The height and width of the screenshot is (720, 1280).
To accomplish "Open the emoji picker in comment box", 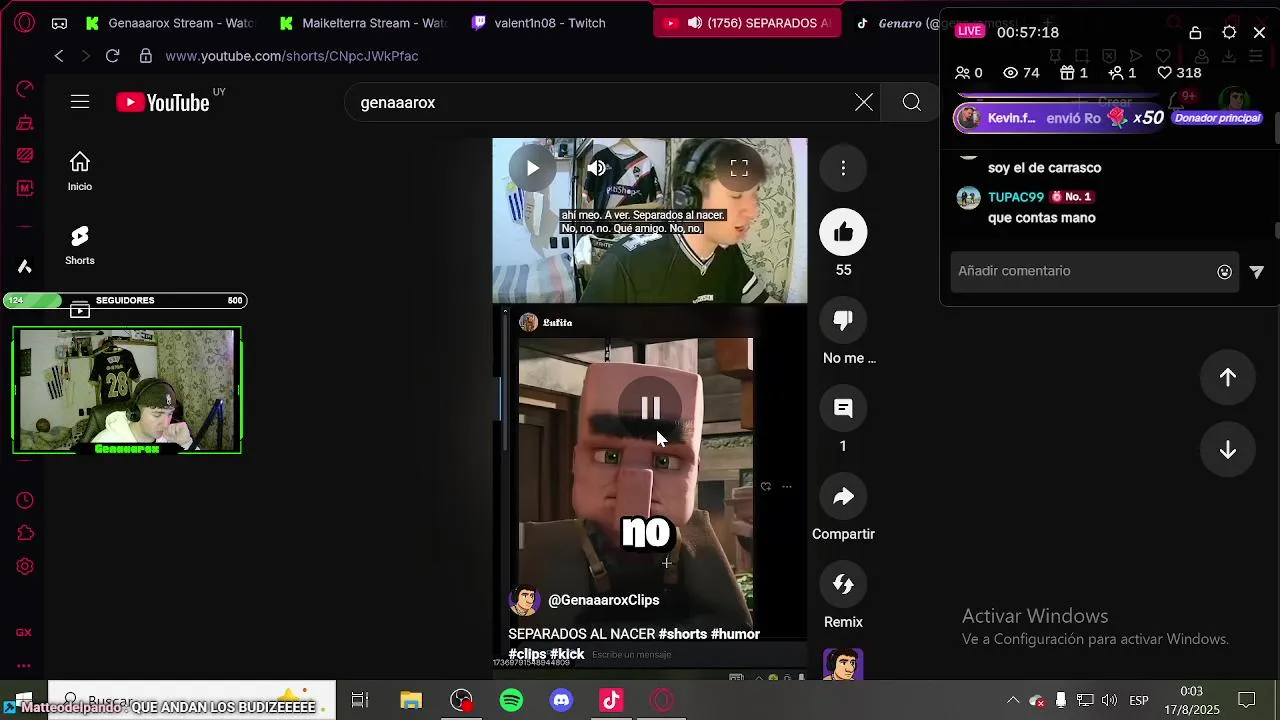I will pos(1224,271).
